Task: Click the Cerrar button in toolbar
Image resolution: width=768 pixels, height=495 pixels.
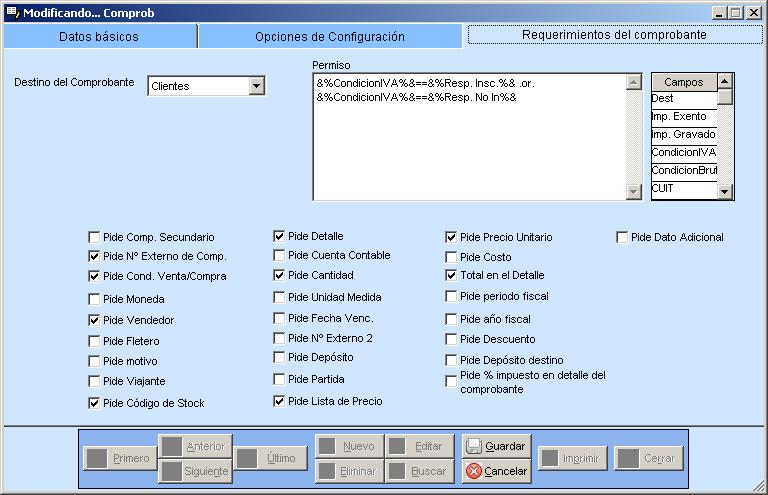Action: pyautogui.click(x=649, y=458)
